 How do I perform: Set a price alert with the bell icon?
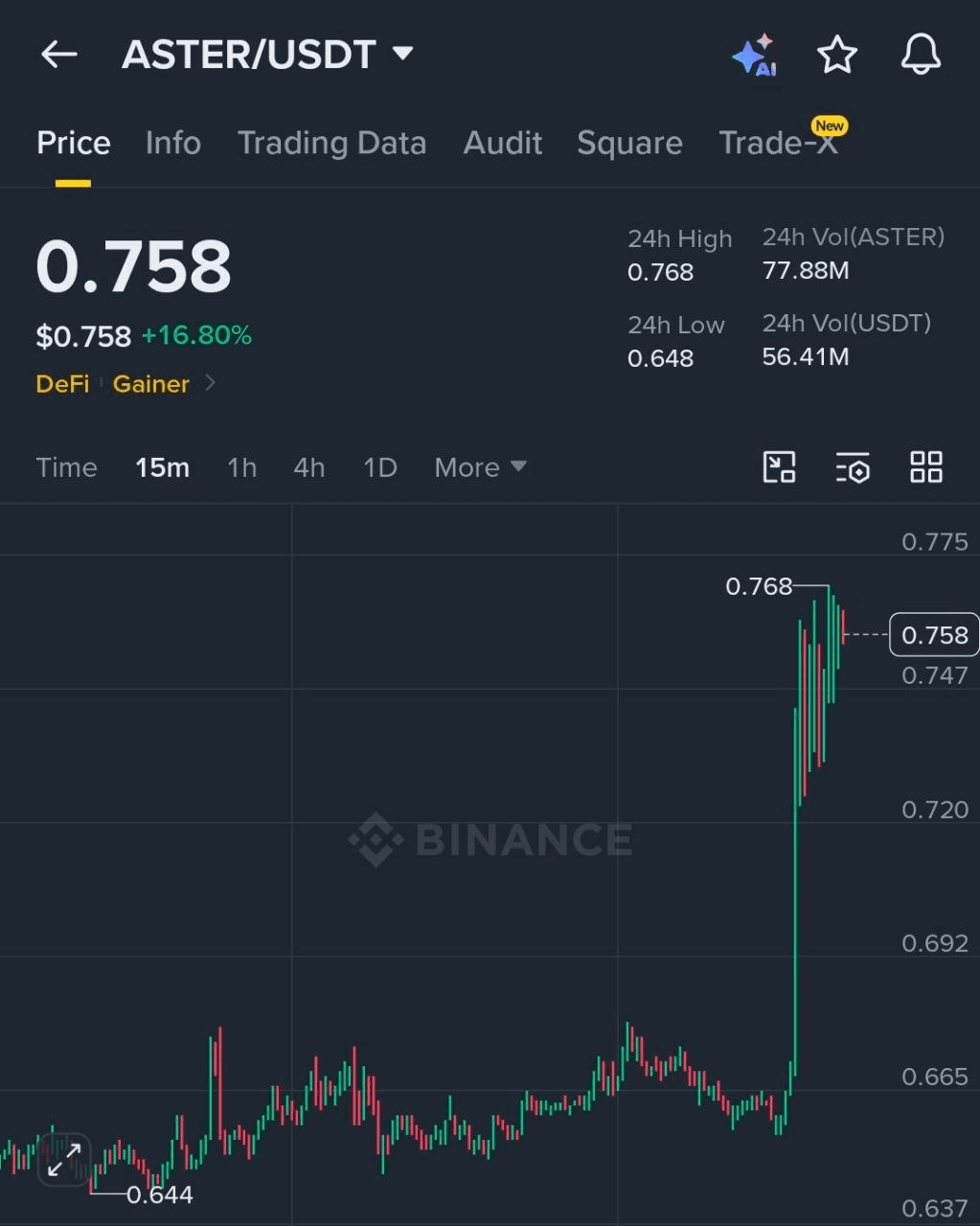click(x=921, y=55)
